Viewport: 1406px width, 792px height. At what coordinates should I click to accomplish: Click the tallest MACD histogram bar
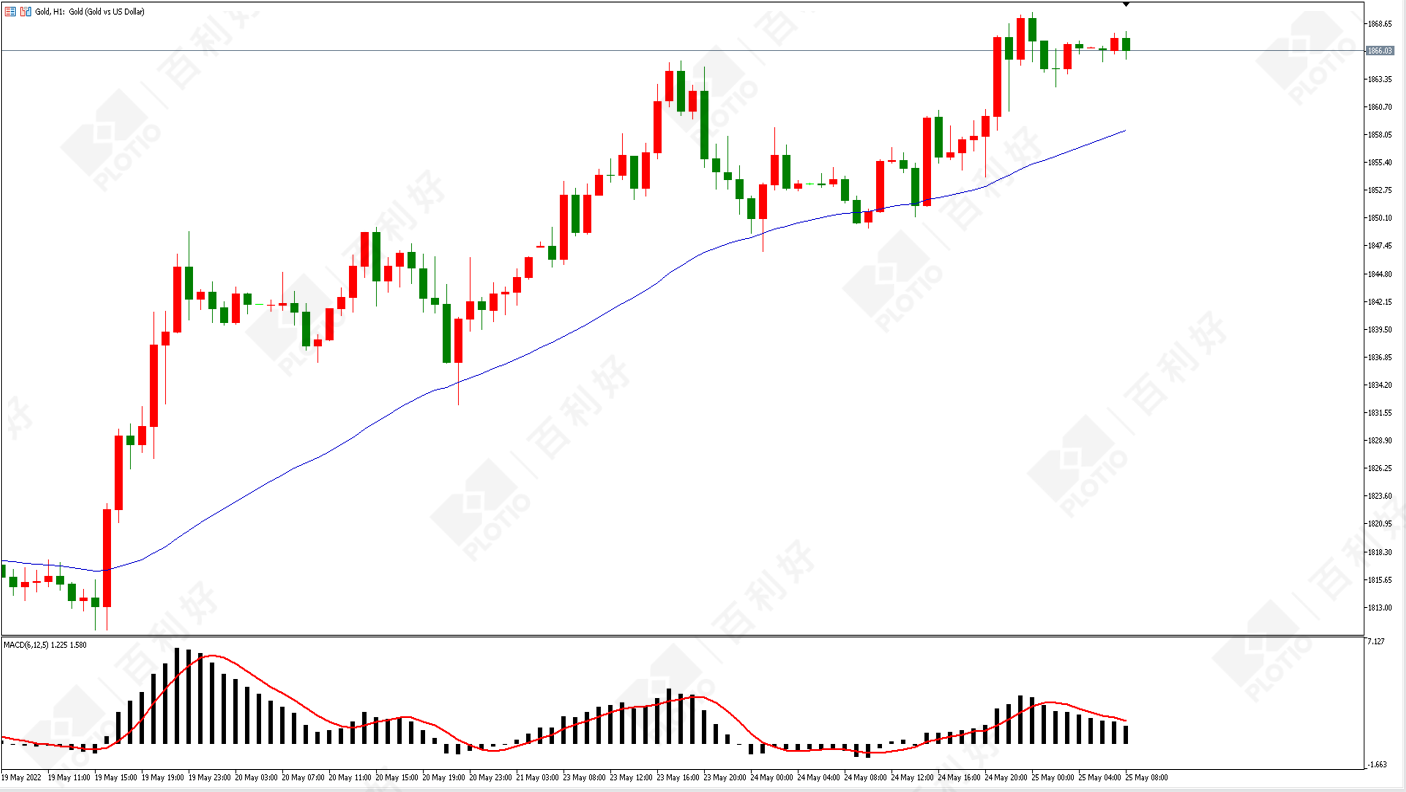(x=177, y=695)
